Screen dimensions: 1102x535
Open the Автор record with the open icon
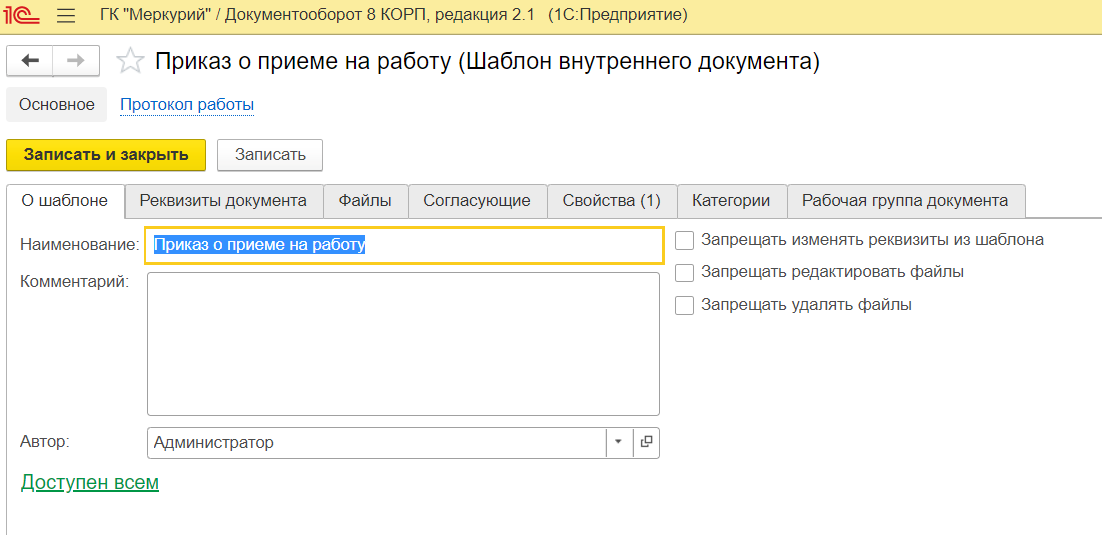coord(646,442)
